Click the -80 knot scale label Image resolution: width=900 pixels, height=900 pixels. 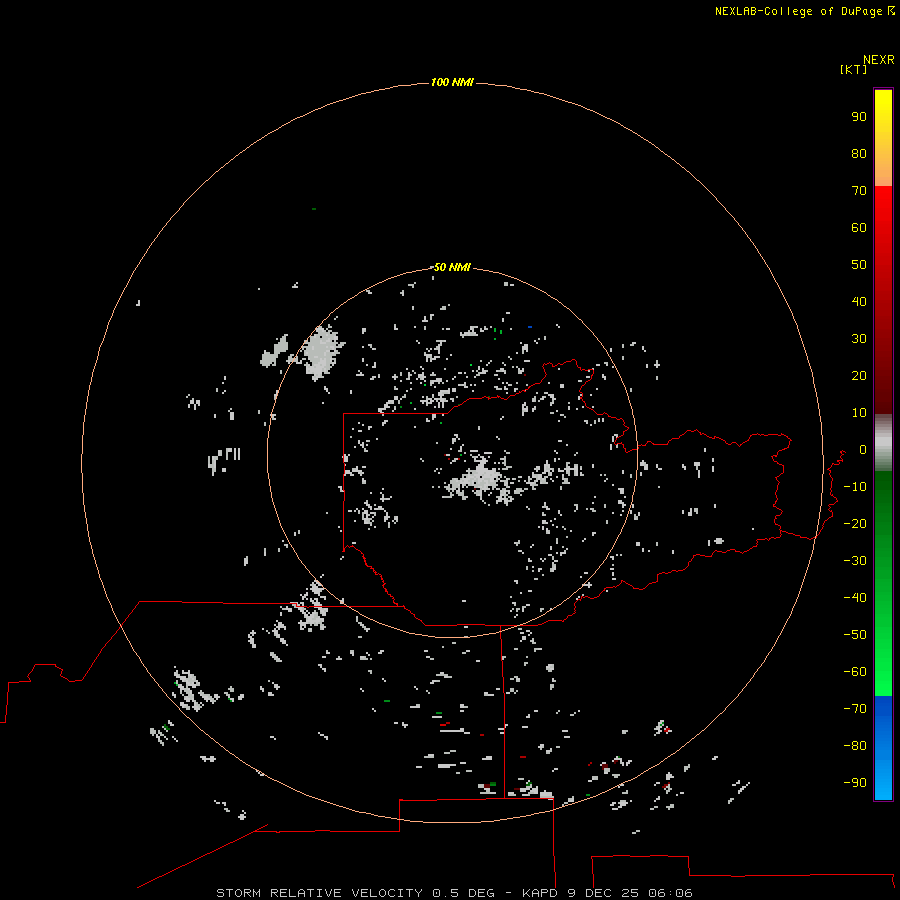pyautogui.click(x=855, y=746)
